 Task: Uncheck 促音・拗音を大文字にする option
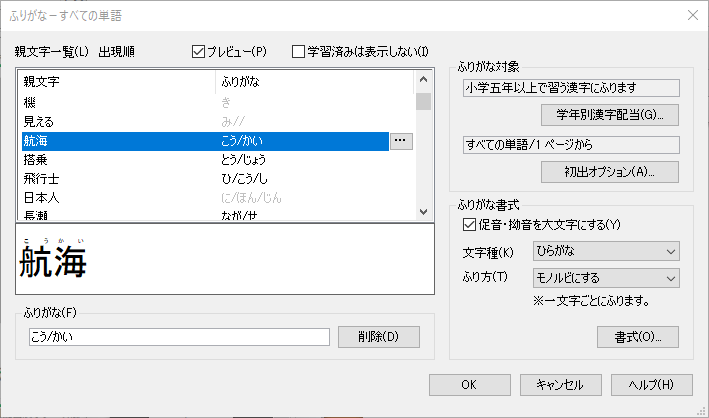pyautogui.click(x=471, y=224)
